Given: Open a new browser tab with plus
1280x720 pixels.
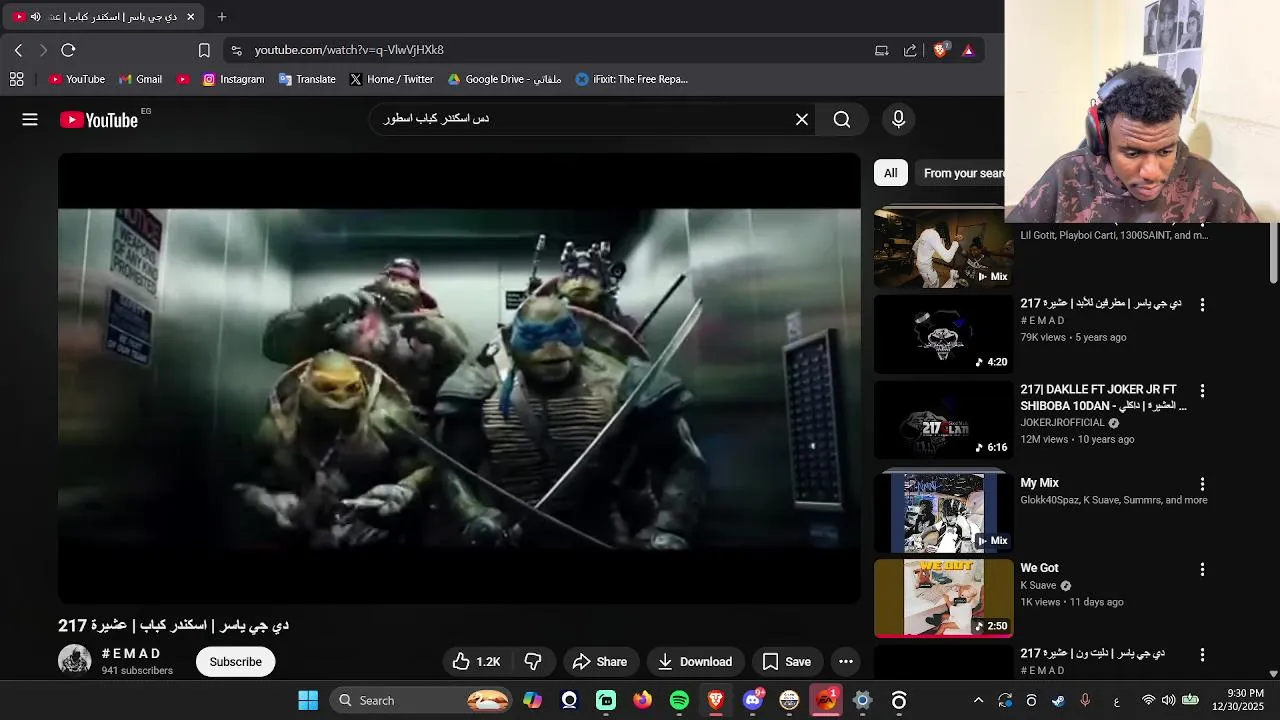Looking at the screenshot, I should [x=222, y=17].
